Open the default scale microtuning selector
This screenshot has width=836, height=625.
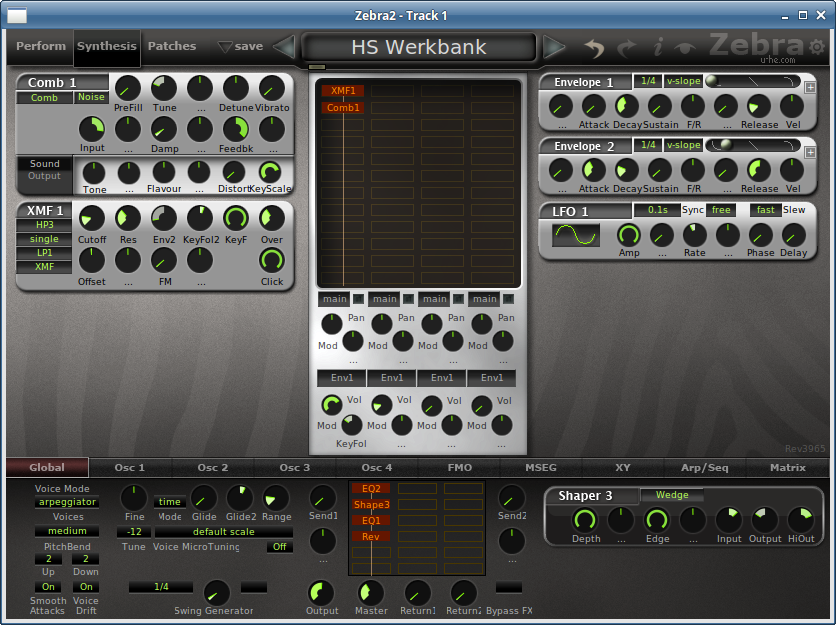click(223, 532)
